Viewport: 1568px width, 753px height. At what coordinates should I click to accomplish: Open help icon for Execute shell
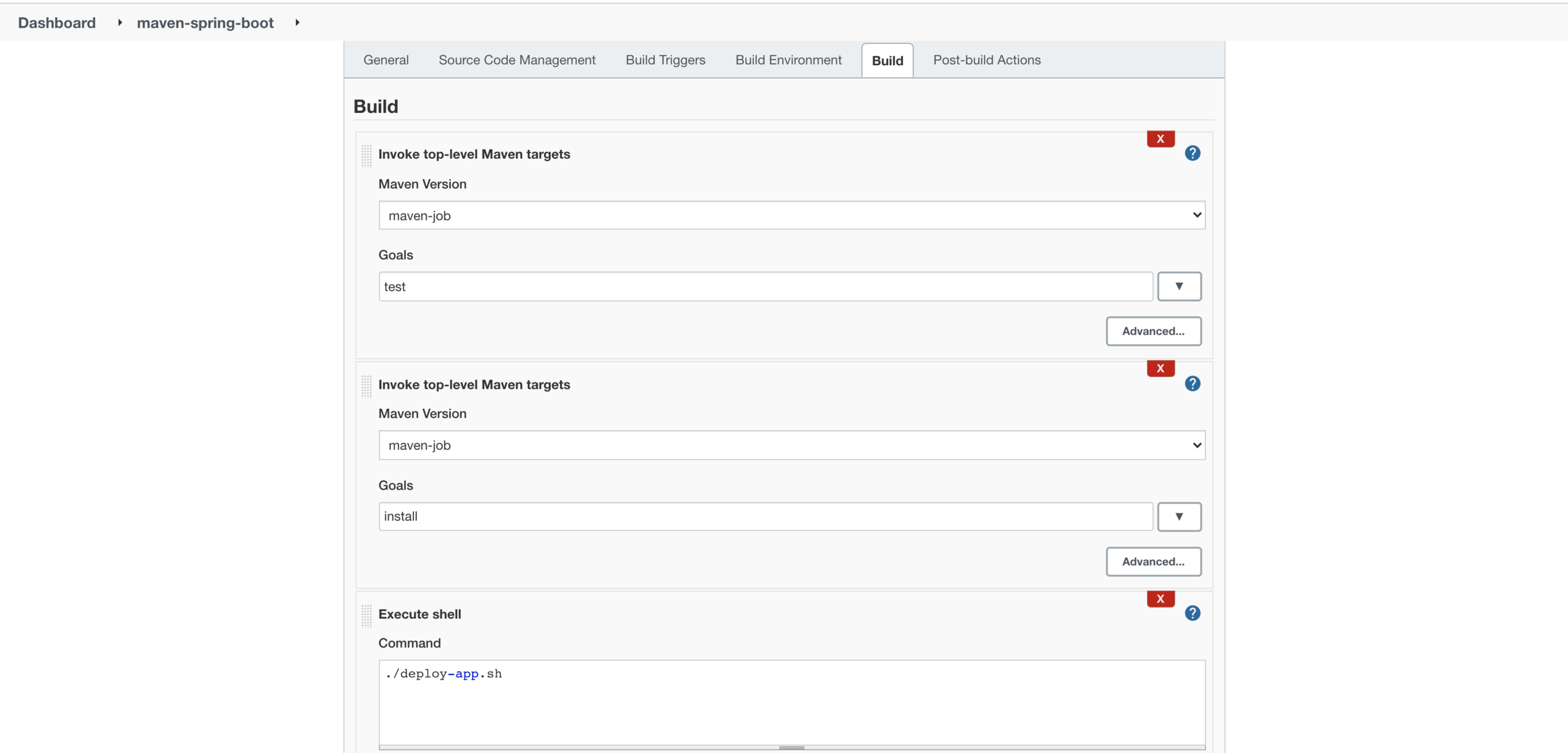[x=1192, y=613]
